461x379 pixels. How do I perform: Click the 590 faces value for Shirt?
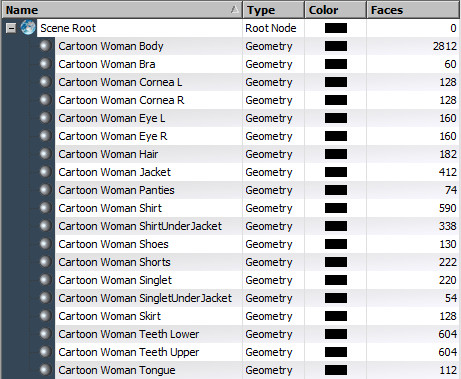click(x=447, y=208)
